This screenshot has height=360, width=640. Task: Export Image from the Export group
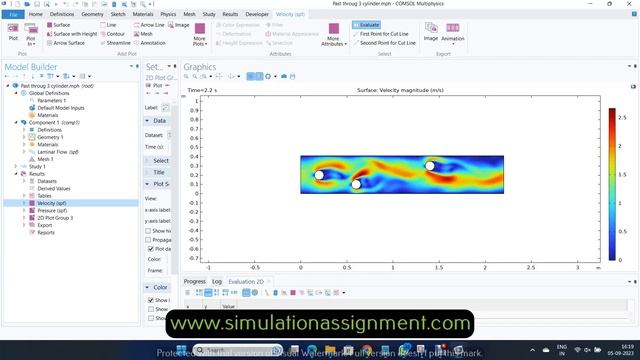click(x=431, y=32)
